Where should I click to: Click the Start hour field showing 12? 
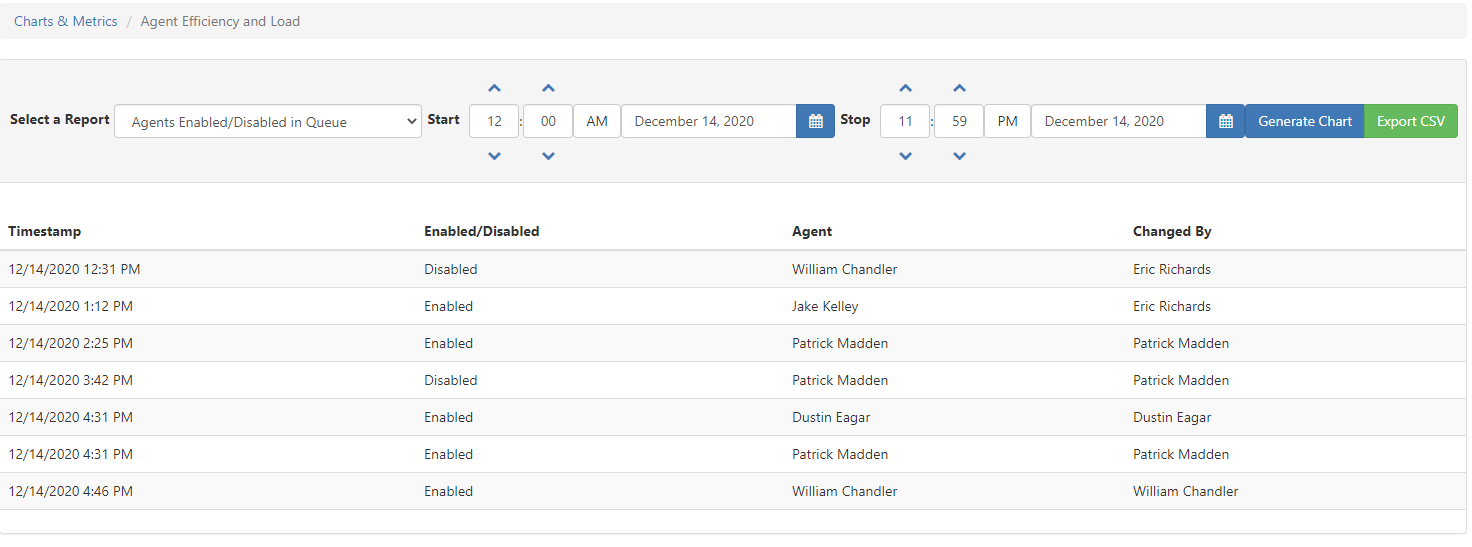click(x=494, y=121)
